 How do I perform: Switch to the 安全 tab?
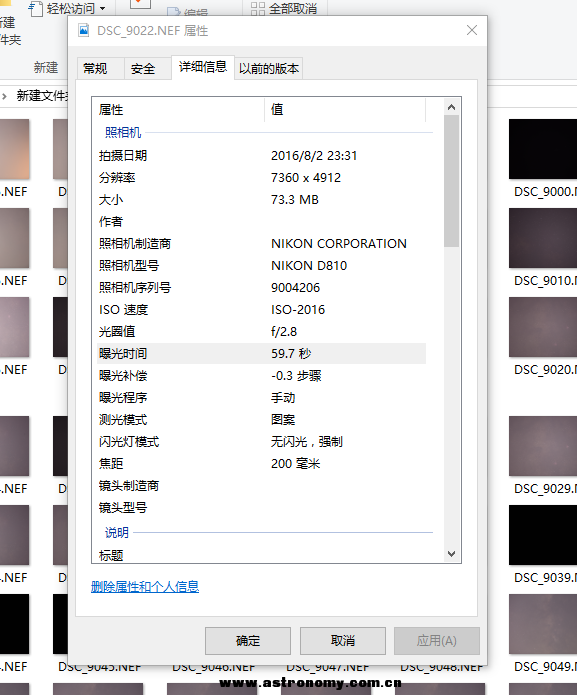148,69
